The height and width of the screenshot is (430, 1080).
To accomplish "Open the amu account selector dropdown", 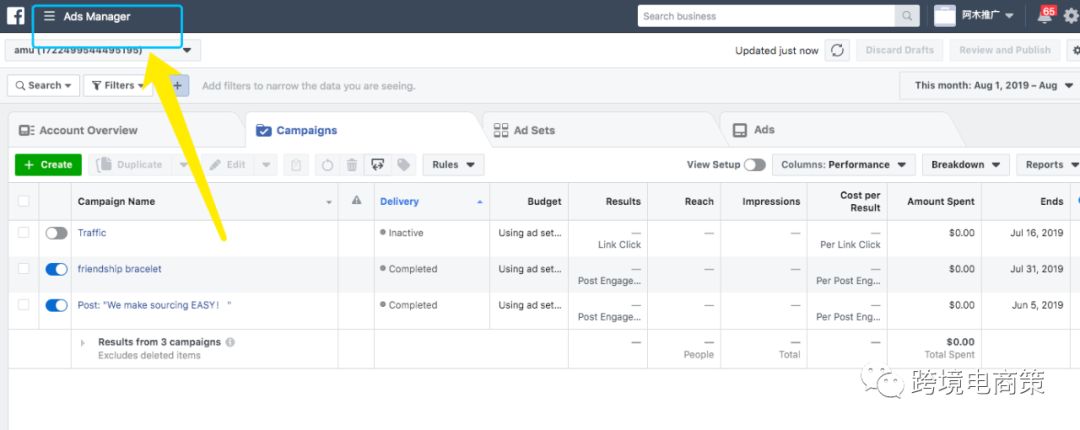I will [x=103, y=50].
